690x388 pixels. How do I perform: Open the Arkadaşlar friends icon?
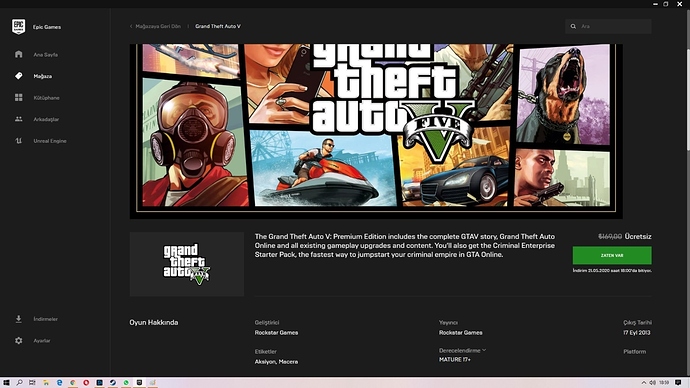[x=18, y=119]
